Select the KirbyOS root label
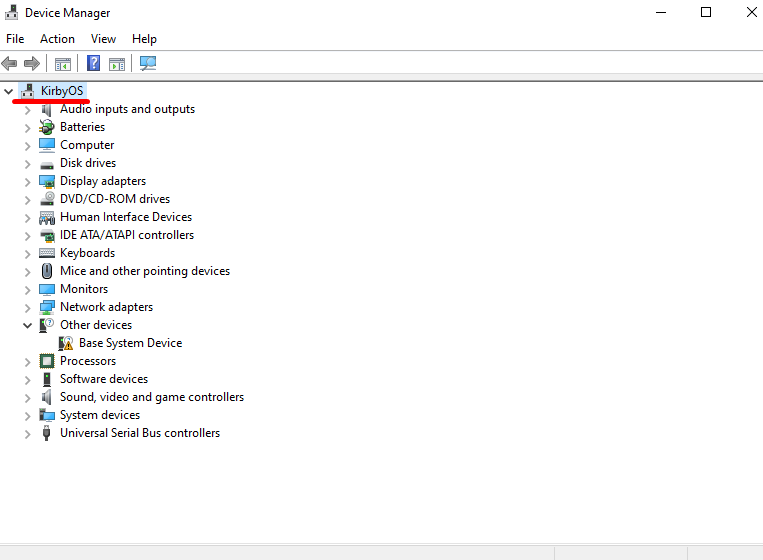 (62, 91)
